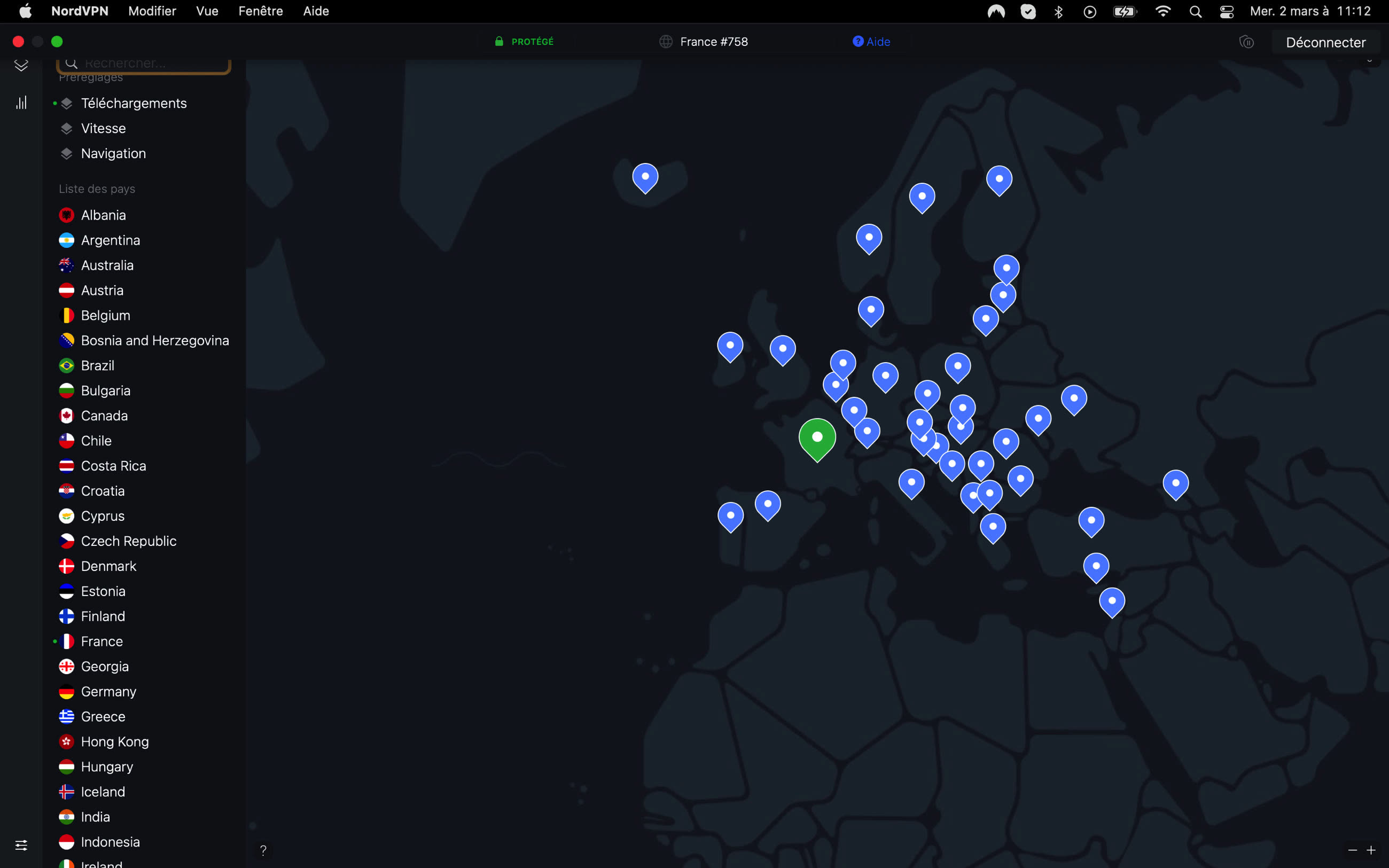
Task: Click the Albania flag icon
Action: [67, 215]
